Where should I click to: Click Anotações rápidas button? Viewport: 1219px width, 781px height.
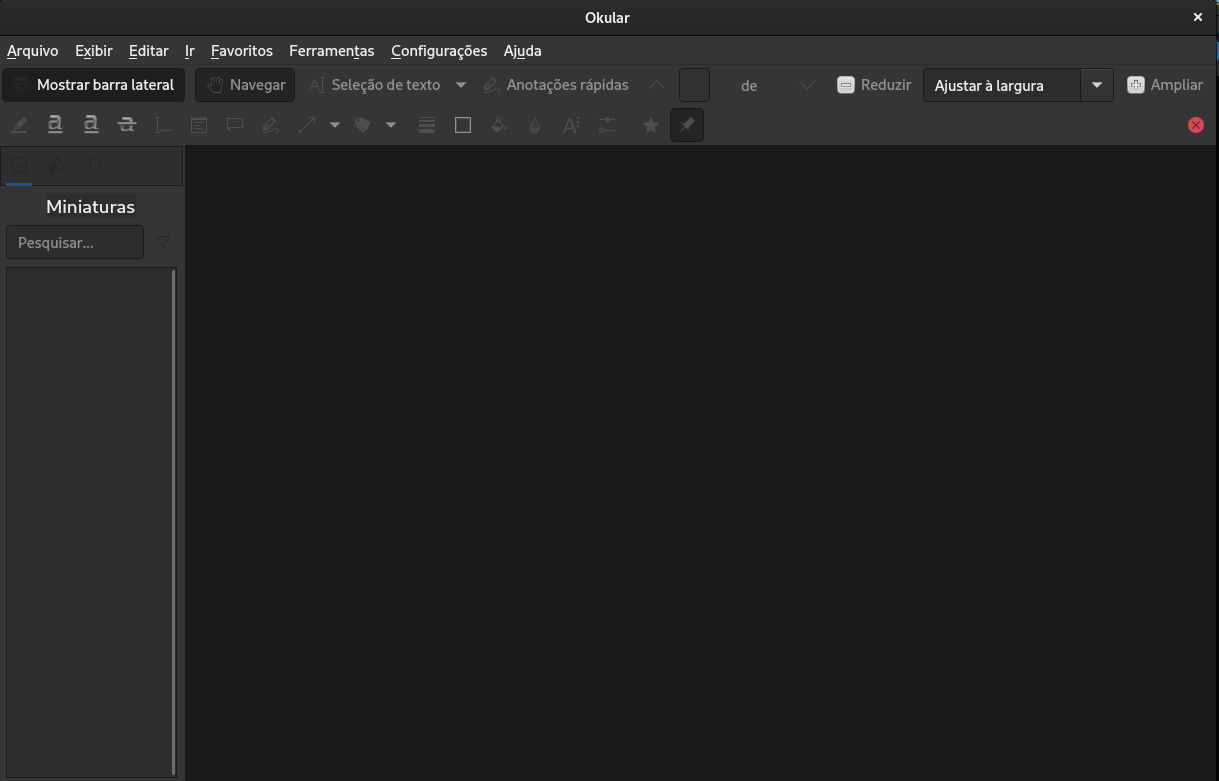tap(556, 85)
